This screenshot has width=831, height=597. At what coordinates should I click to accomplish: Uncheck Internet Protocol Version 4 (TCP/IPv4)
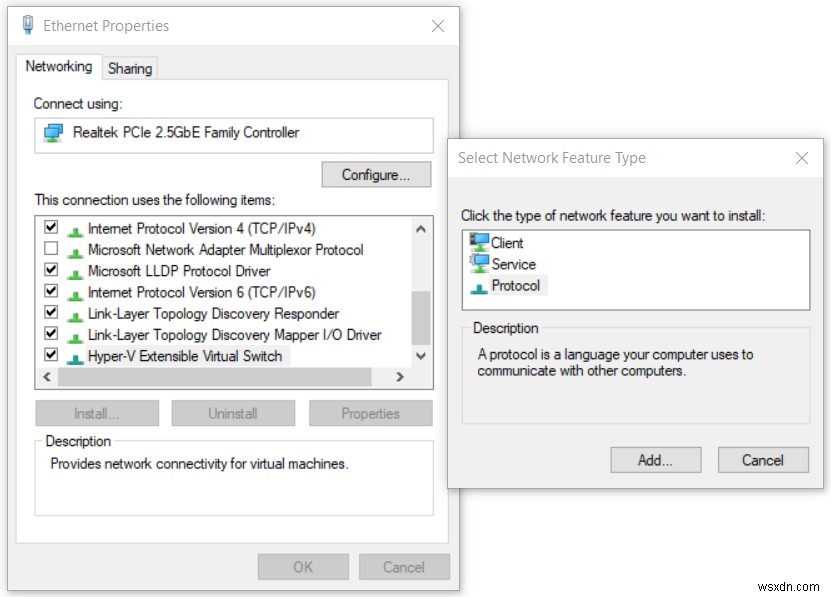click(x=51, y=227)
